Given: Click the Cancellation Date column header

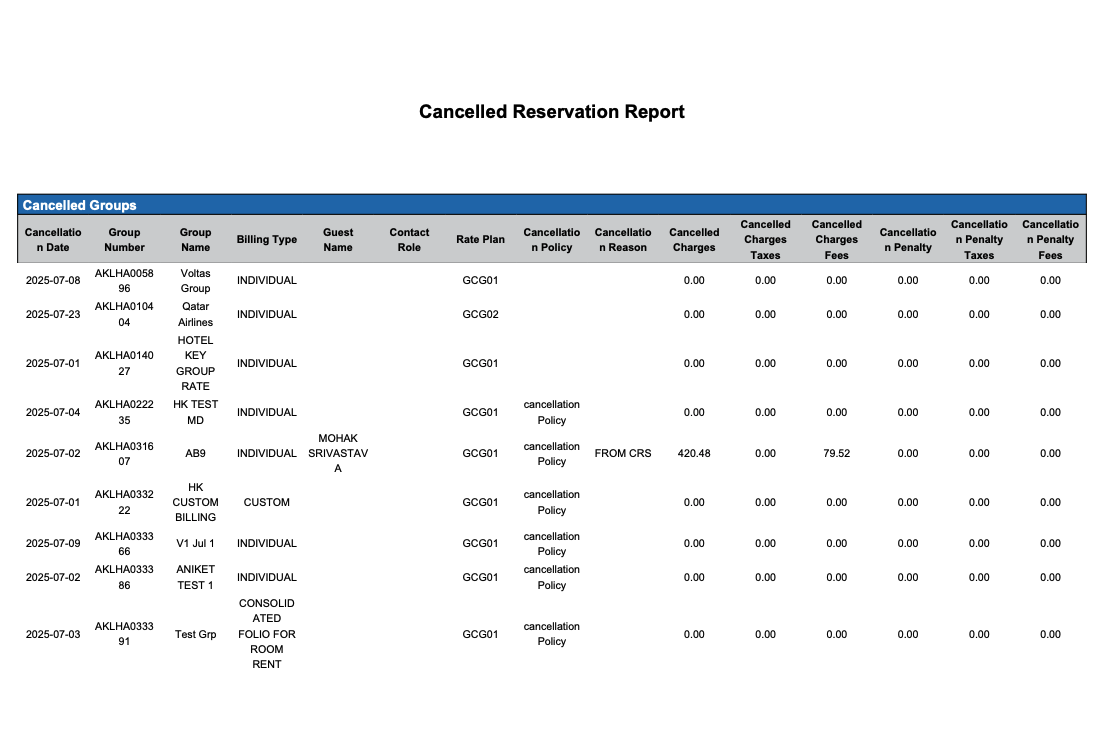Looking at the screenshot, I should click(x=53, y=240).
